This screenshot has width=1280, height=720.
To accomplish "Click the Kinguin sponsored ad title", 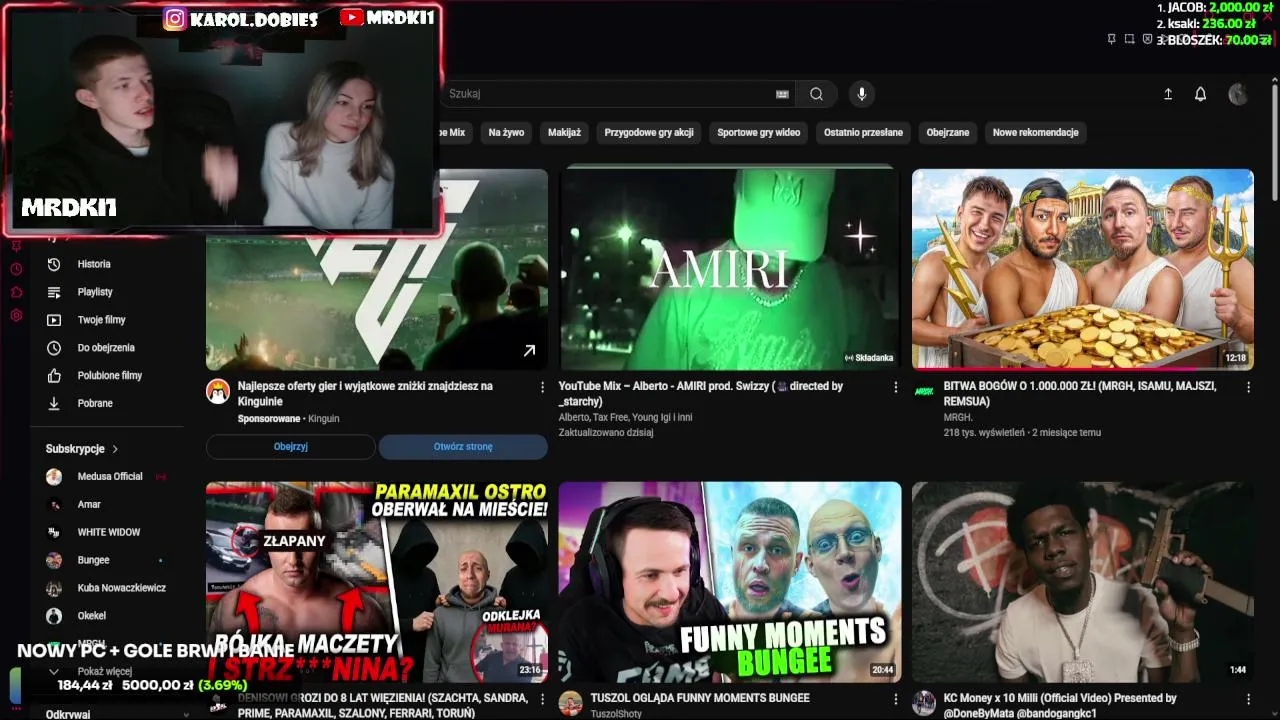I will (x=365, y=393).
